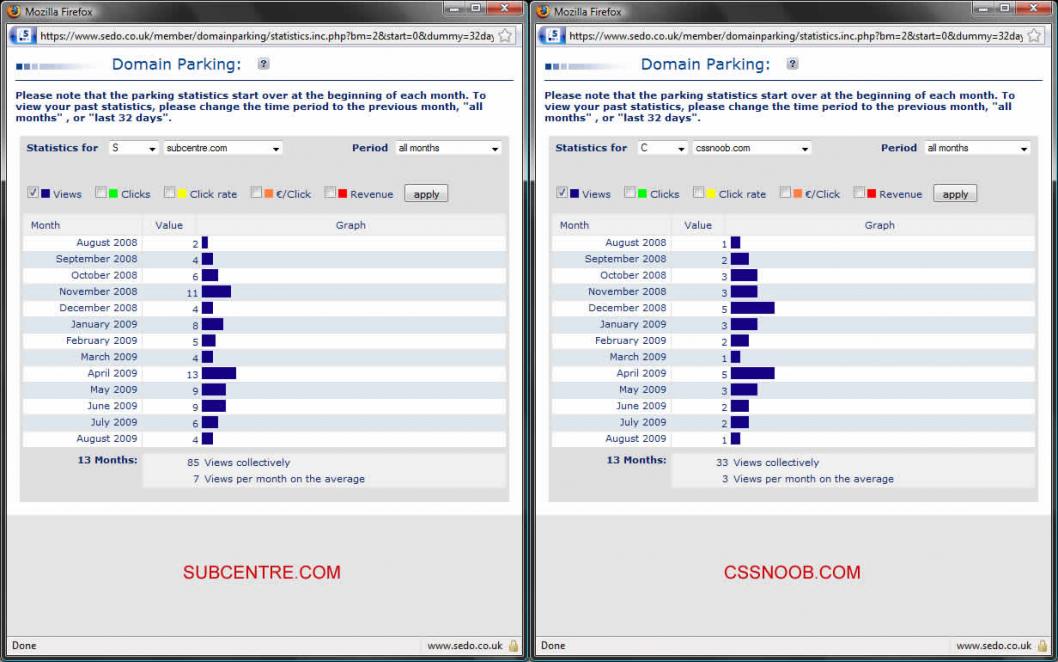Click the 'Statistics for' label in the cssnoob.com window
This screenshot has width=1058, height=662.
point(591,148)
